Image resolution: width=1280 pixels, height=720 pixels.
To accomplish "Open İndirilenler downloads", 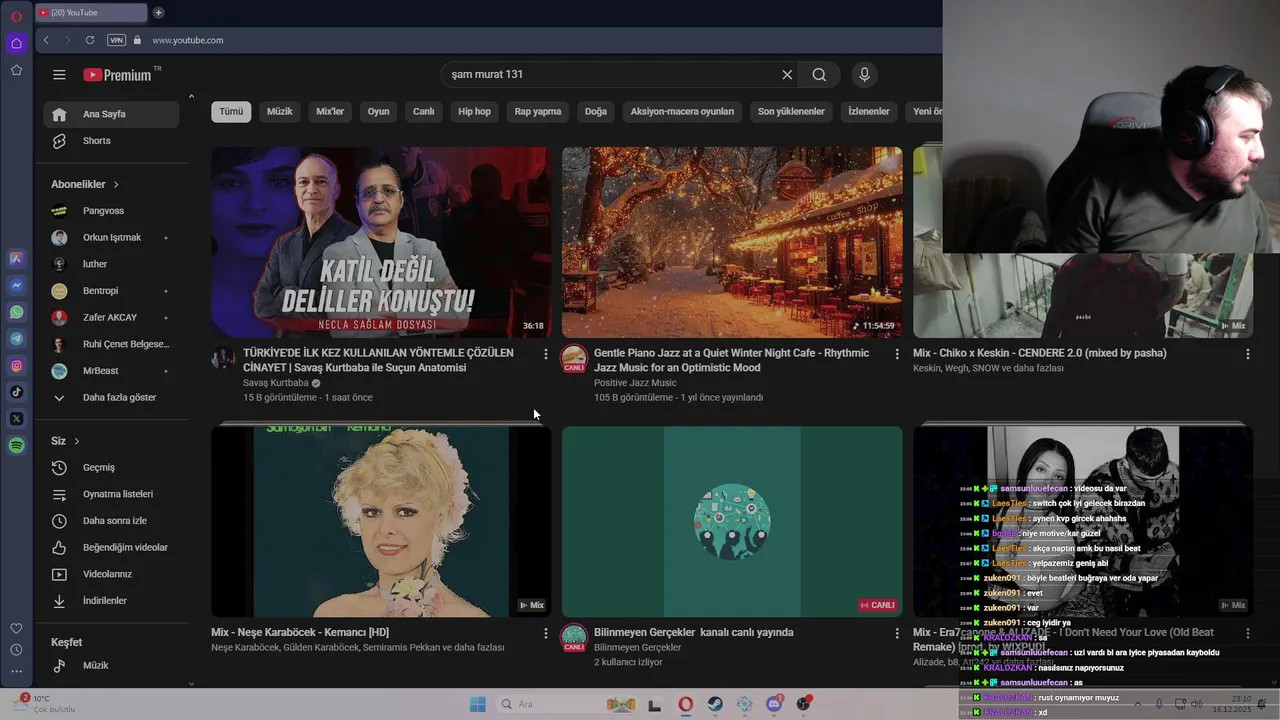I will click(x=111, y=601).
